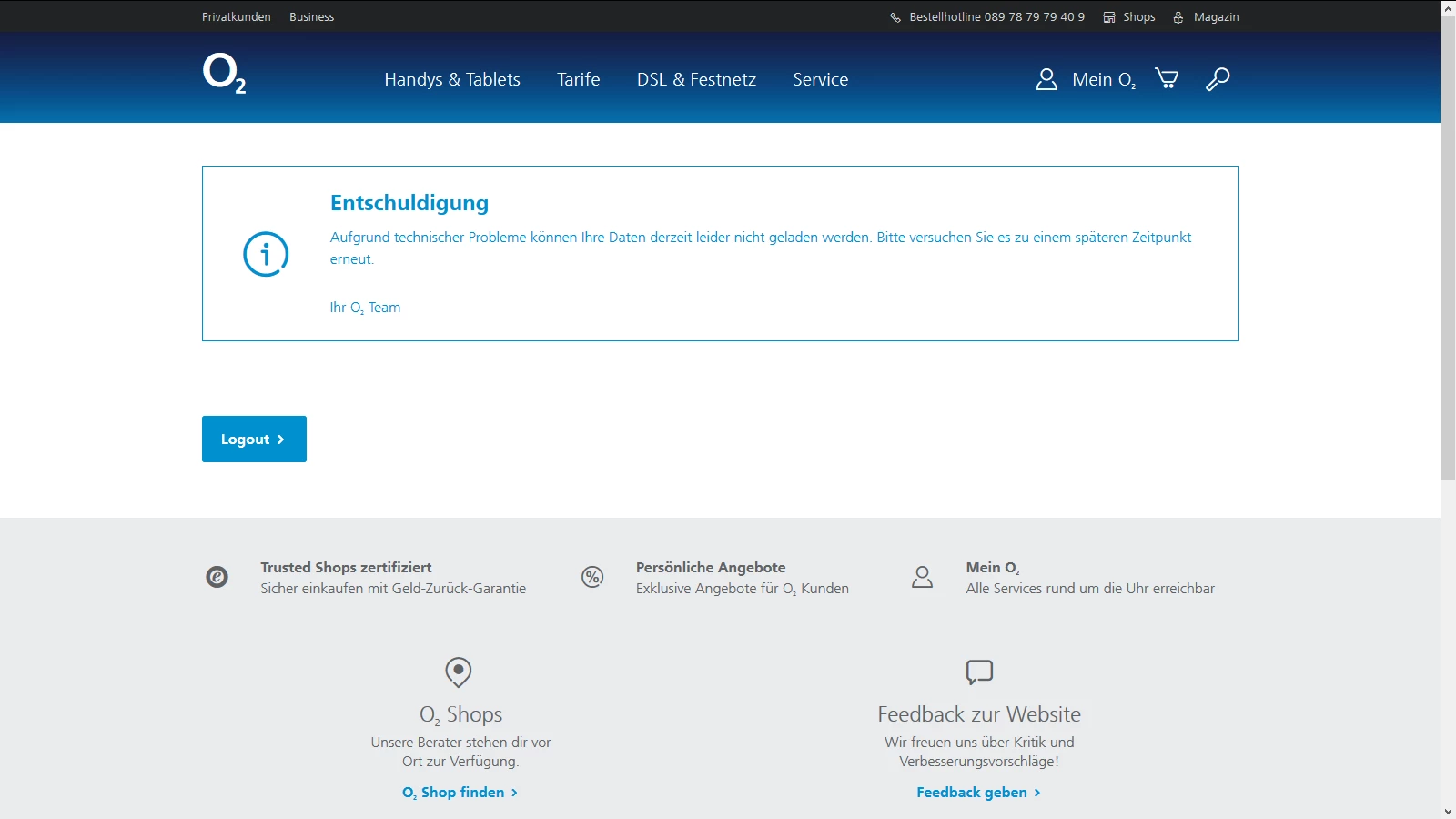The image size is (1456, 819).
Task: Click the search magnifier icon
Action: pos(1218,79)
